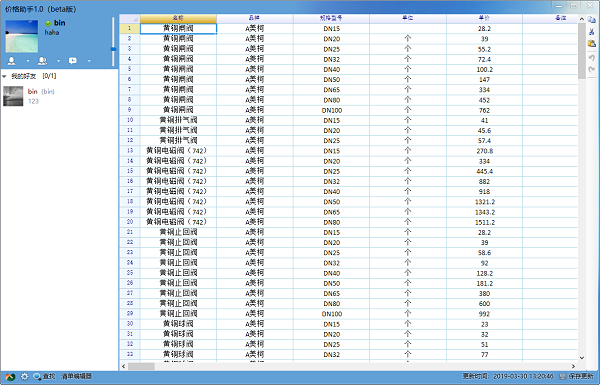Click the 查找 search button

point(44,377)
